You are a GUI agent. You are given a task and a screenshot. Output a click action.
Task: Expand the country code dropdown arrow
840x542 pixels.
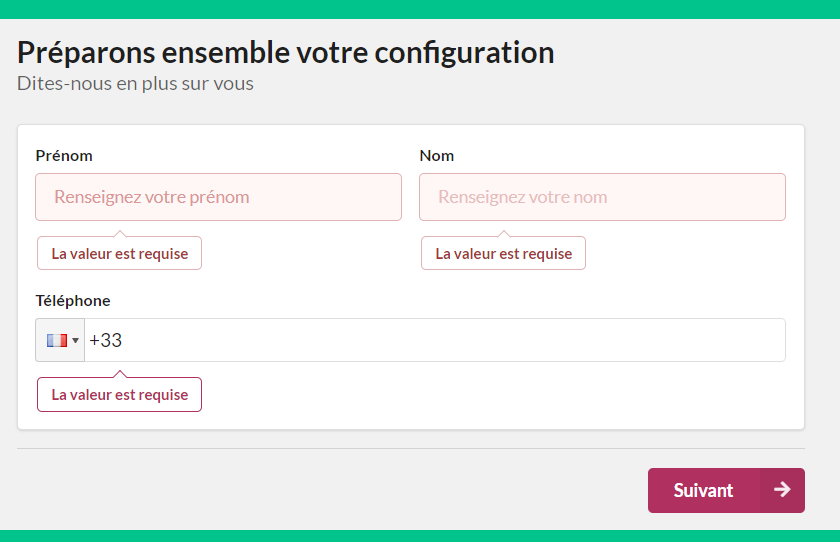pos(76,341)
